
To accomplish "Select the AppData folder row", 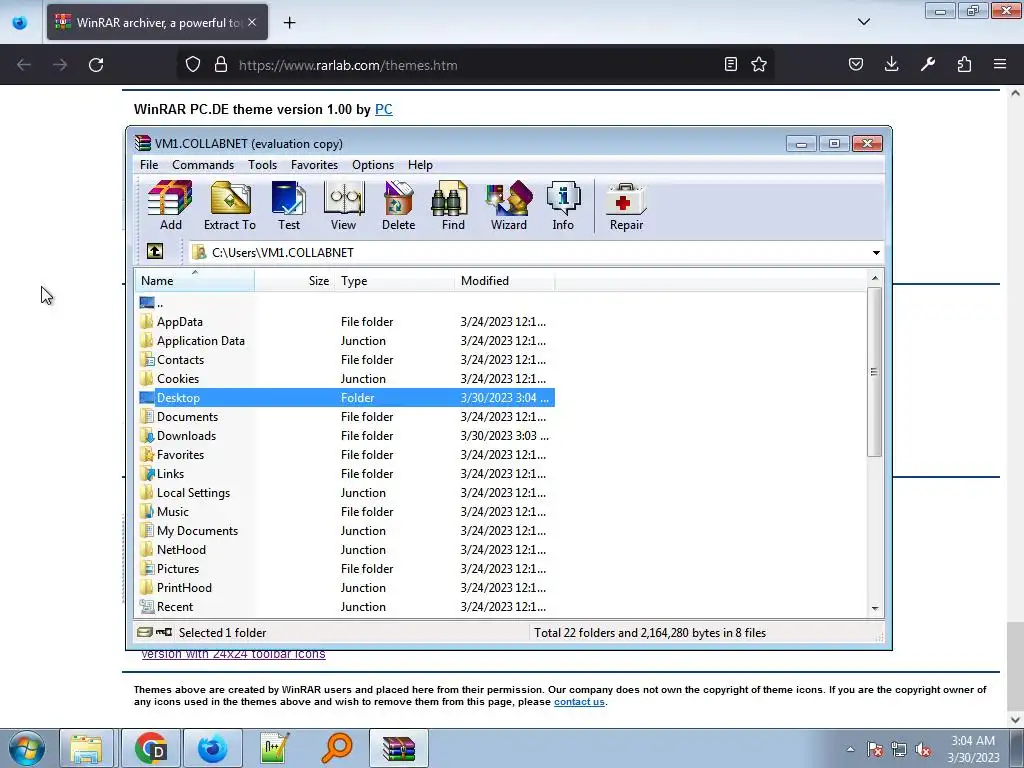I will (345, 322).
